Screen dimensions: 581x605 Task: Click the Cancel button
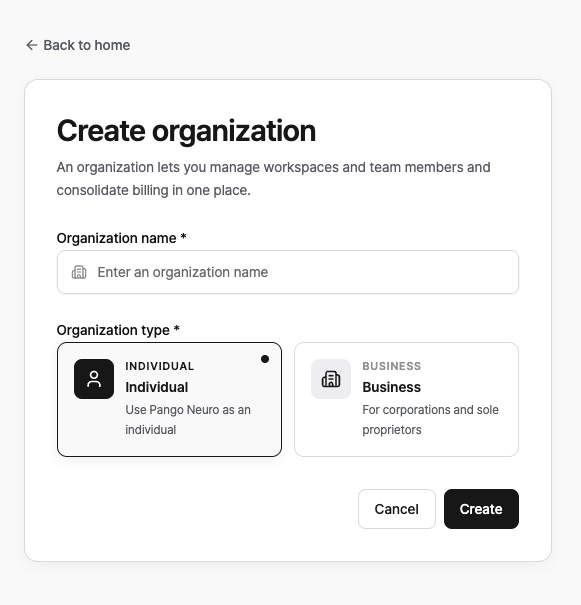[x=397, y=509]
